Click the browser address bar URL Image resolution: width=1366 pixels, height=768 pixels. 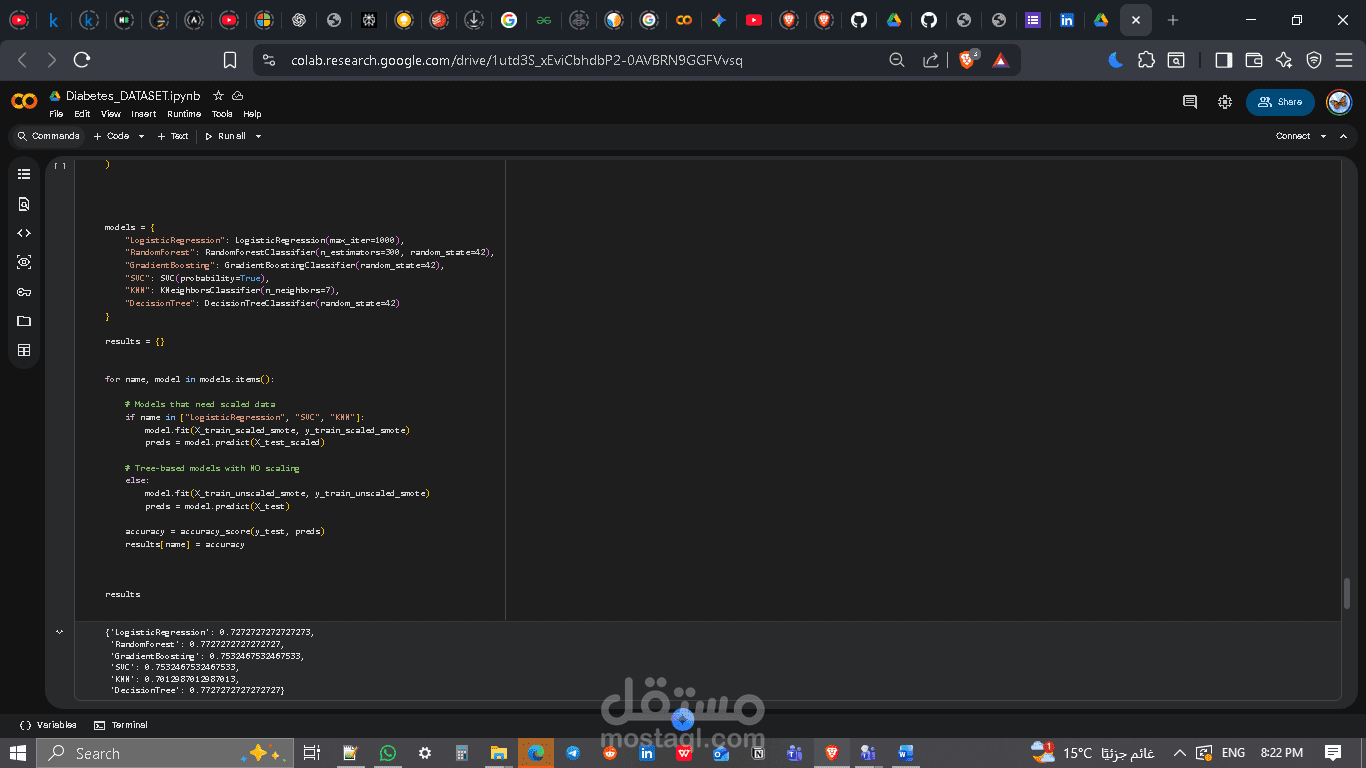517,60
